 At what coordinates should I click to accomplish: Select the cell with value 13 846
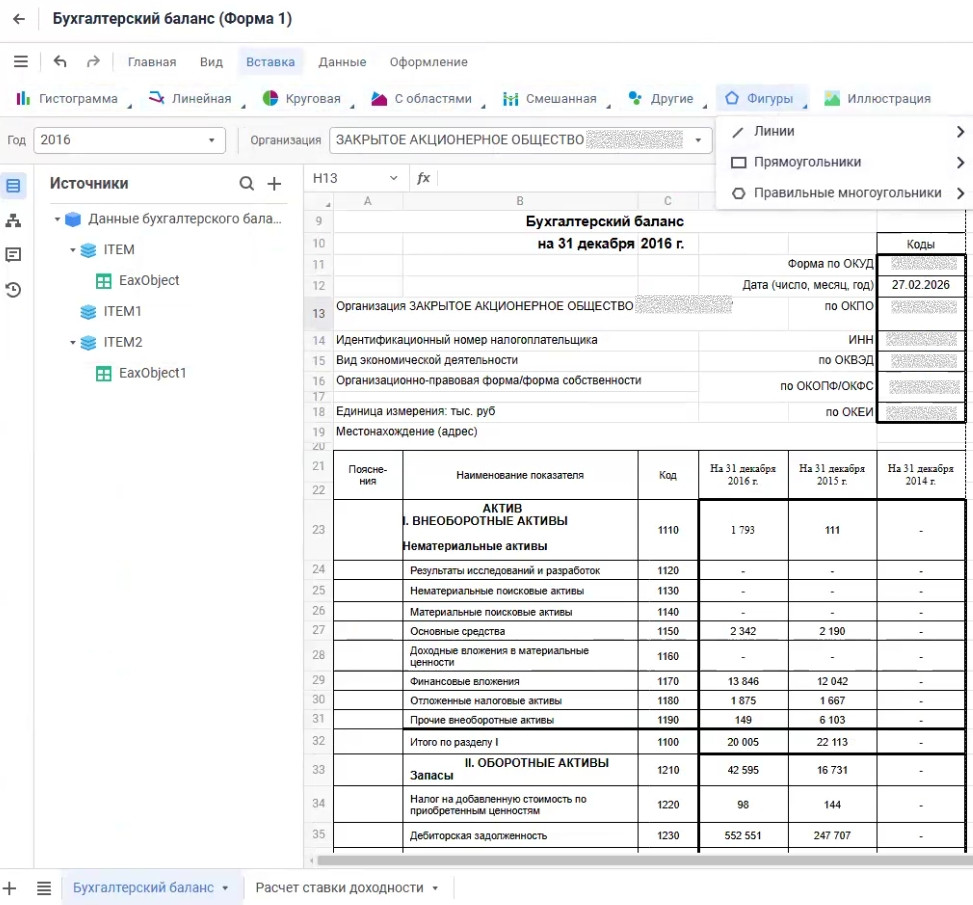click(743, 682)
